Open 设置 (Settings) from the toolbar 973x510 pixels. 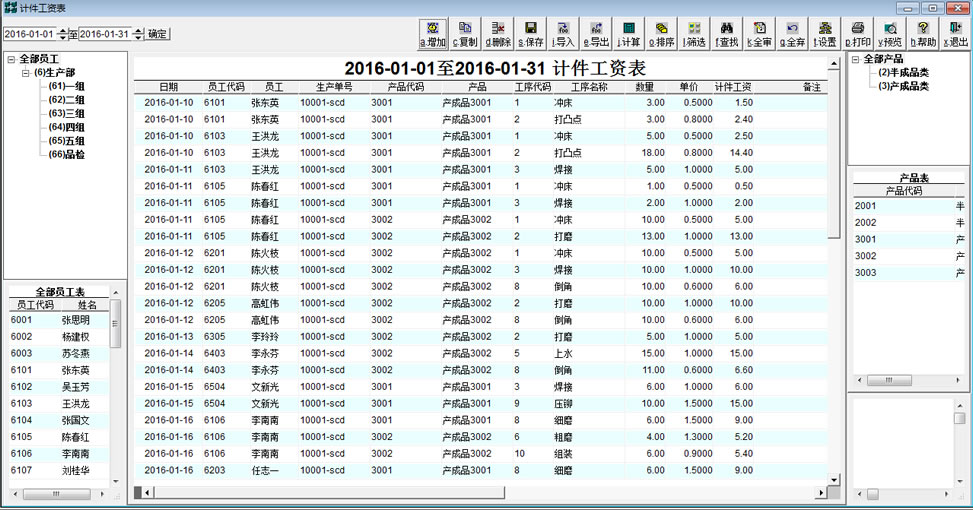coord(825,34)
